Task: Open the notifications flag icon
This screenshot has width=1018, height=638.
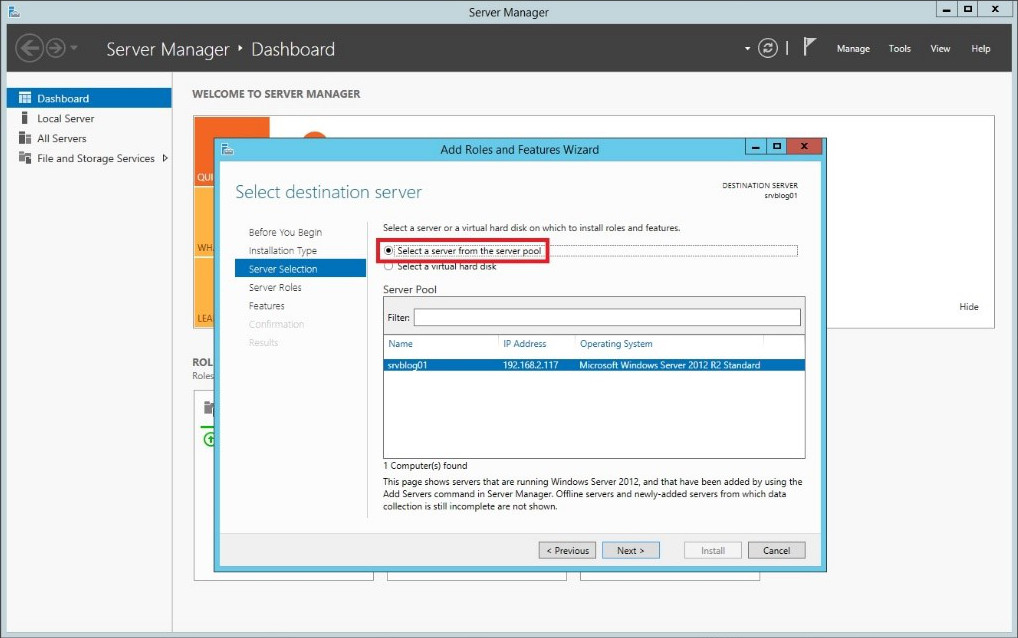Action: click(x=809, y=47)
